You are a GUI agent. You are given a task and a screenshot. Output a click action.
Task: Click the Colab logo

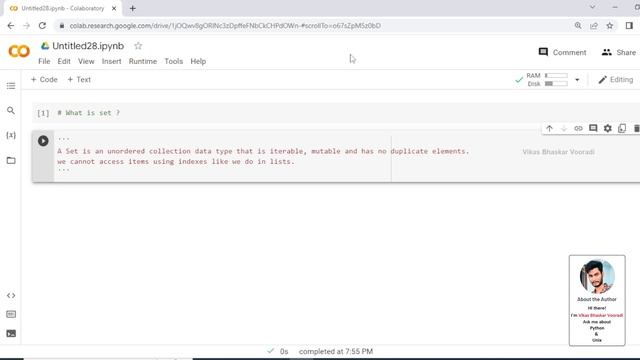tap(19, 51)
